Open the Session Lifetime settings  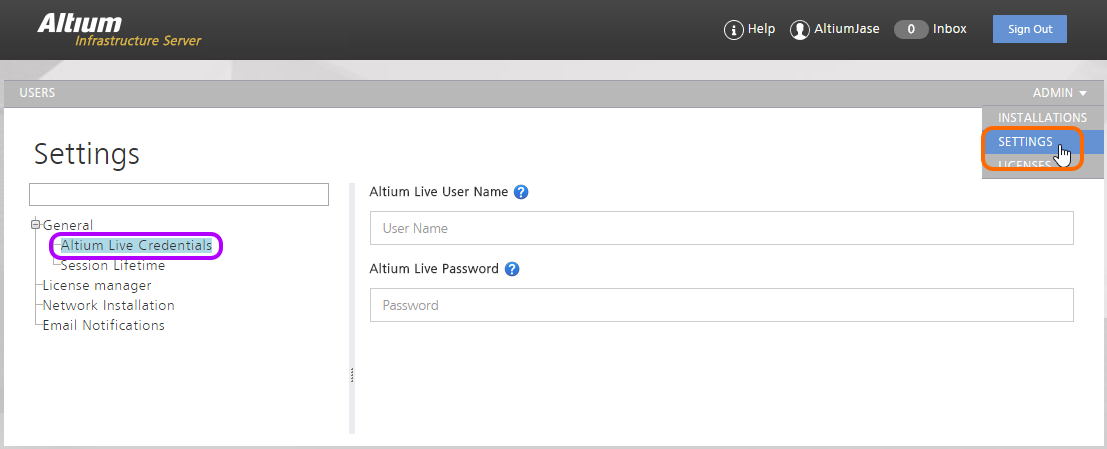[x=113, y=266]
